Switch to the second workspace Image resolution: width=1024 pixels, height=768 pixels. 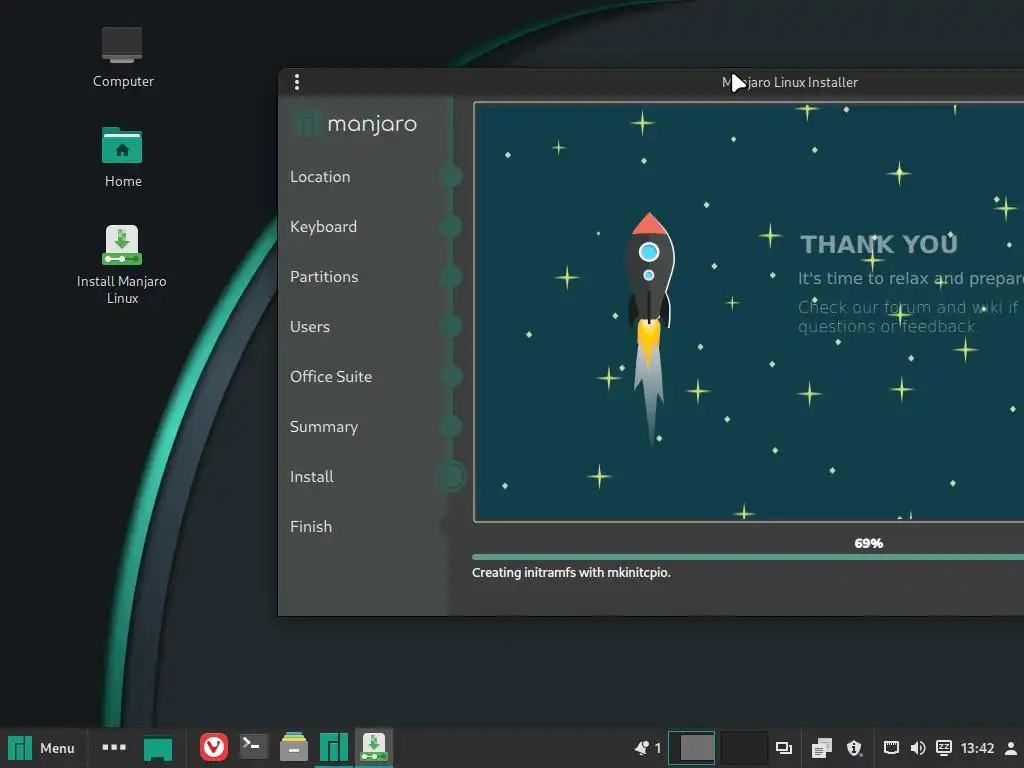pyautogui.click(x=744, y=748)
